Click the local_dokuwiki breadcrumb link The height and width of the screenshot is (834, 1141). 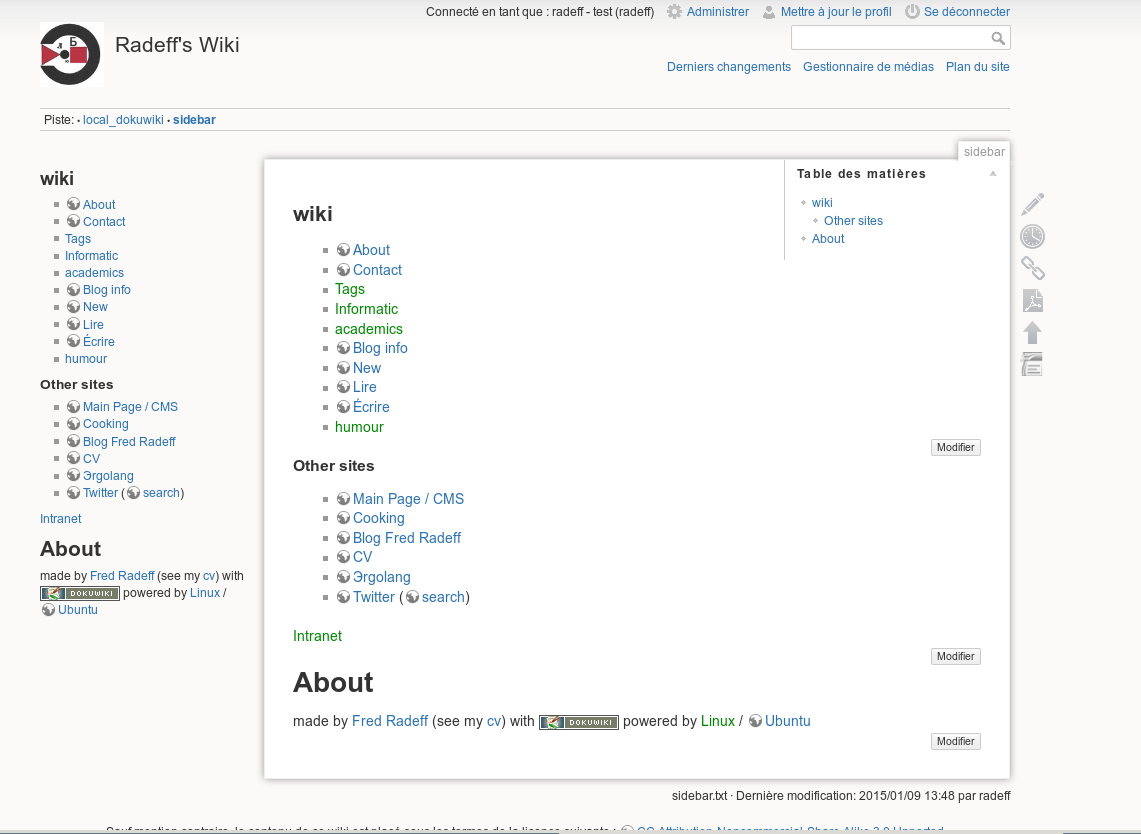(123, 120)
